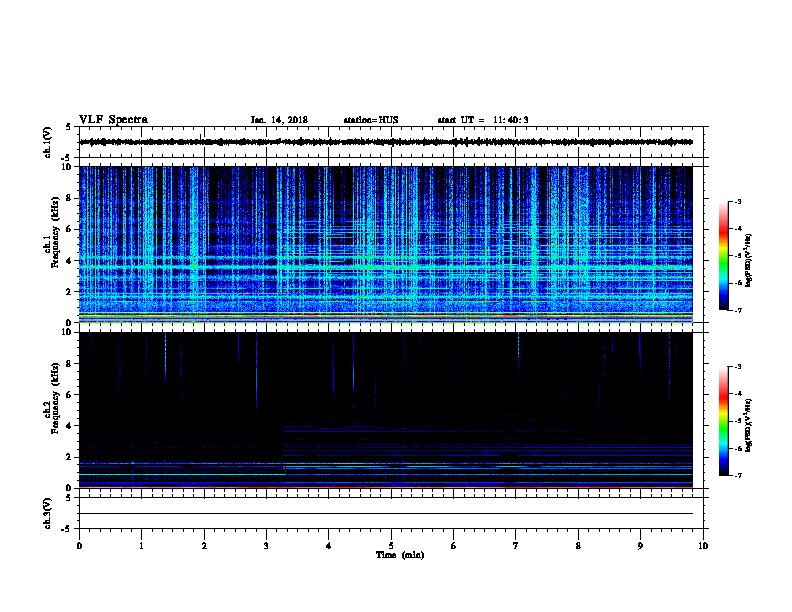Click the "ch.3(V)" axis label
This screenshot has width=792, height=612.
tap(47, 513)
